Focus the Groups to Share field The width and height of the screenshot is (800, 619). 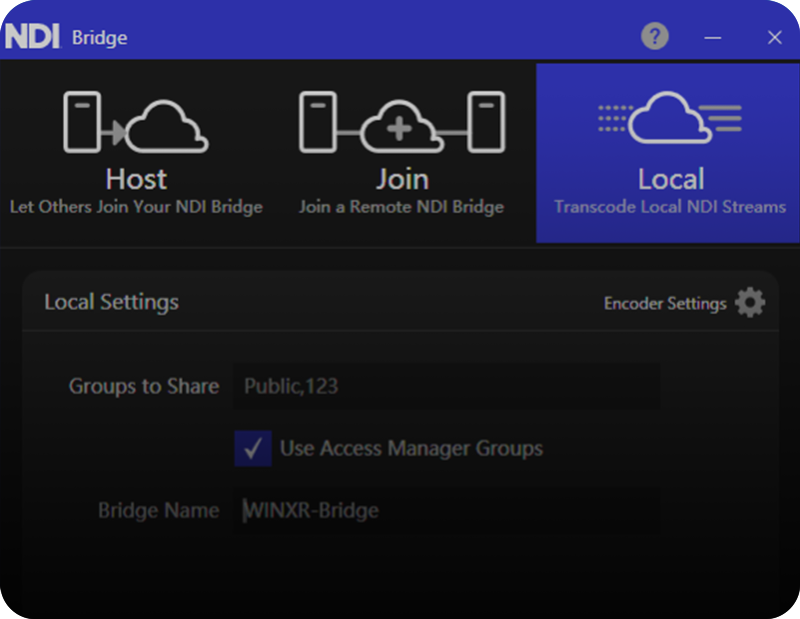pos(446,386)
